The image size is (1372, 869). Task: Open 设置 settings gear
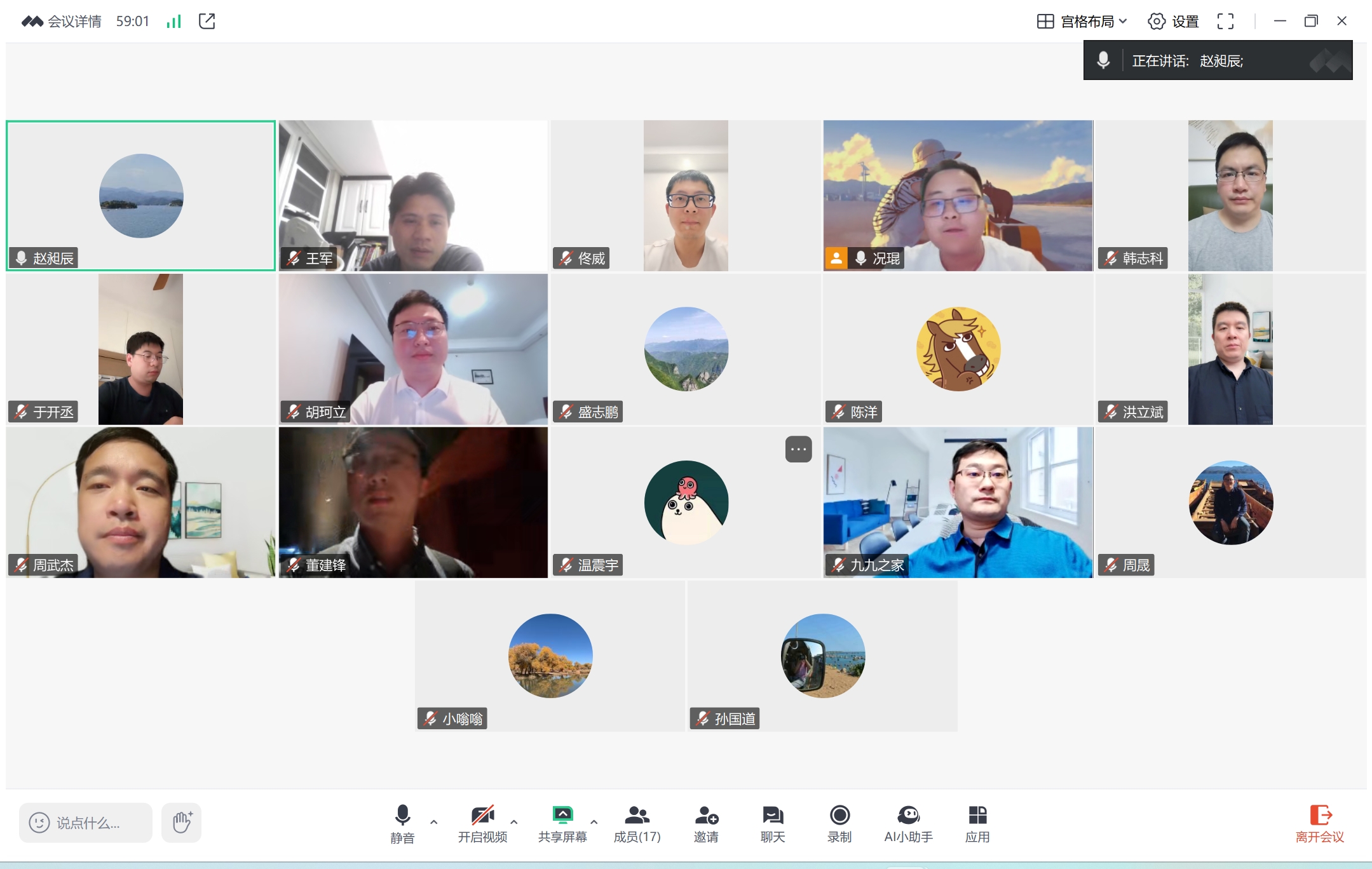[x=1173, y=22]
